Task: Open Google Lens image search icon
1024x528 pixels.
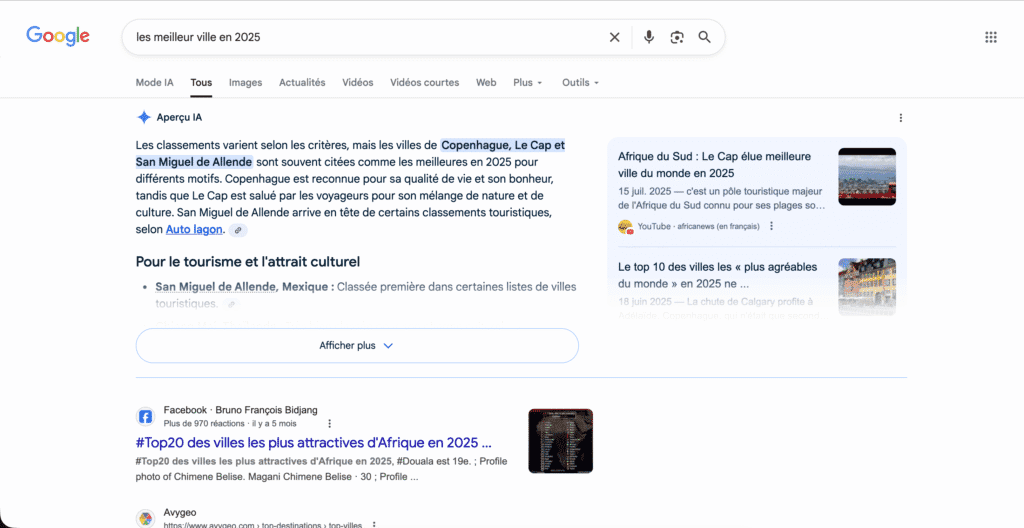Action: tap(677, 37)
